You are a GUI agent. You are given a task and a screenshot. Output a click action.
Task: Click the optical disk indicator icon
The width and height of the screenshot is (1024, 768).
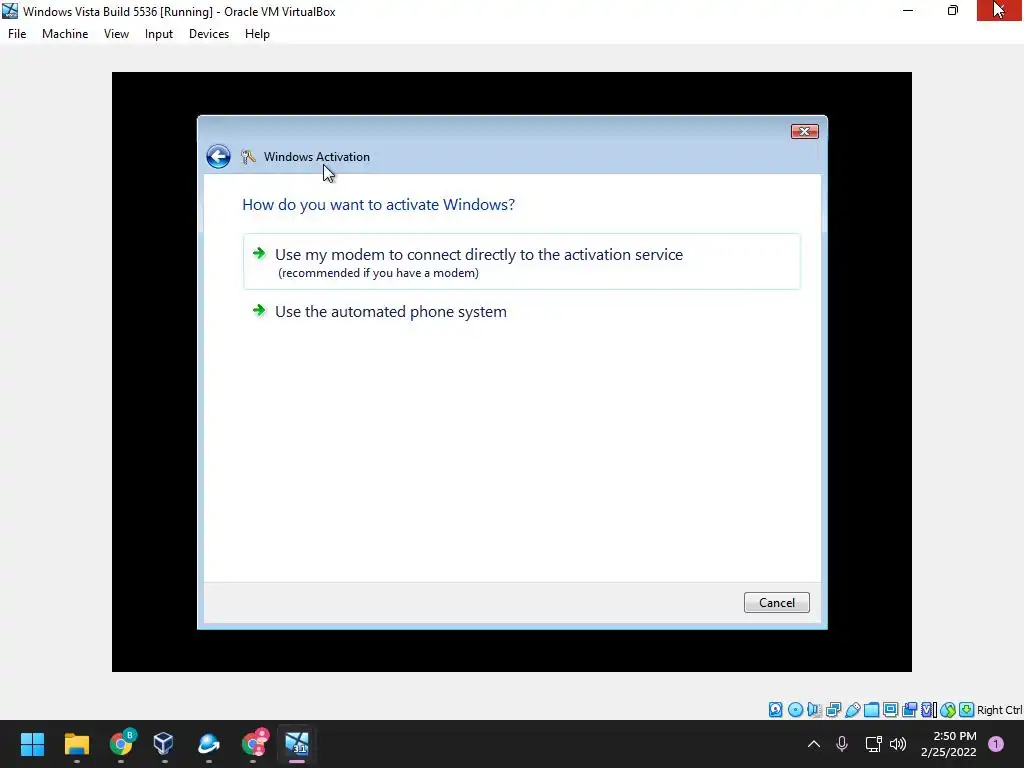point(795,710)
